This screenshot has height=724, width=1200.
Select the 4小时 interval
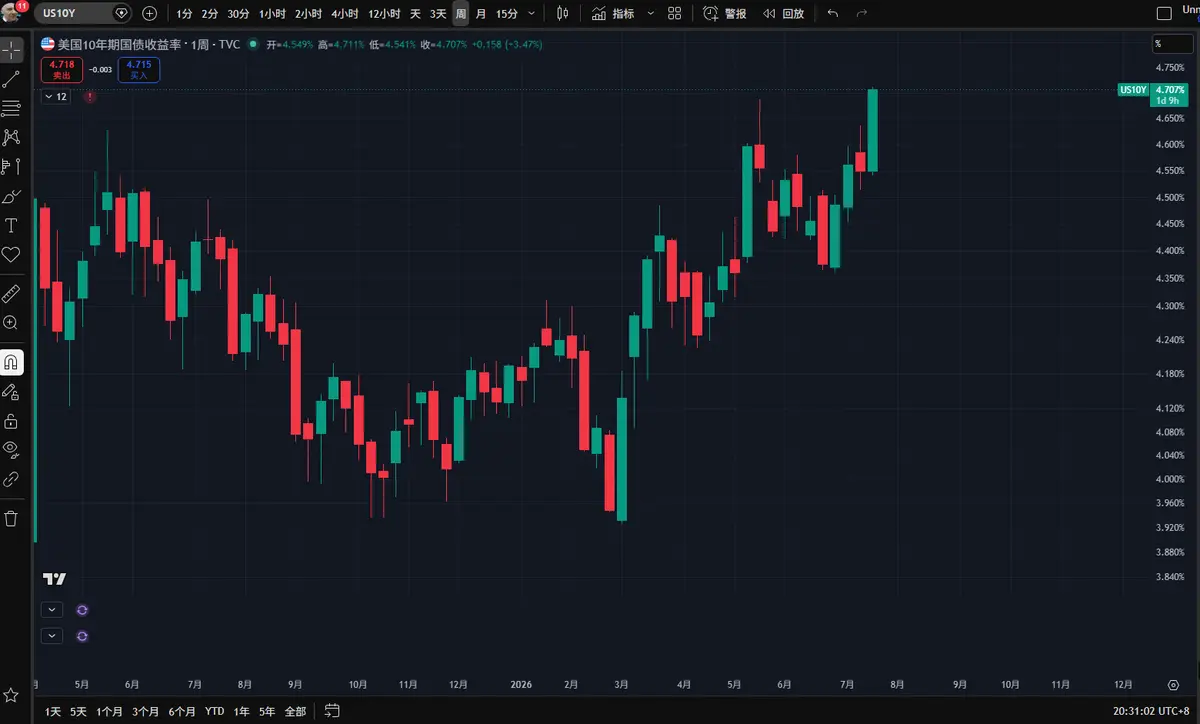tap(345, 14)
